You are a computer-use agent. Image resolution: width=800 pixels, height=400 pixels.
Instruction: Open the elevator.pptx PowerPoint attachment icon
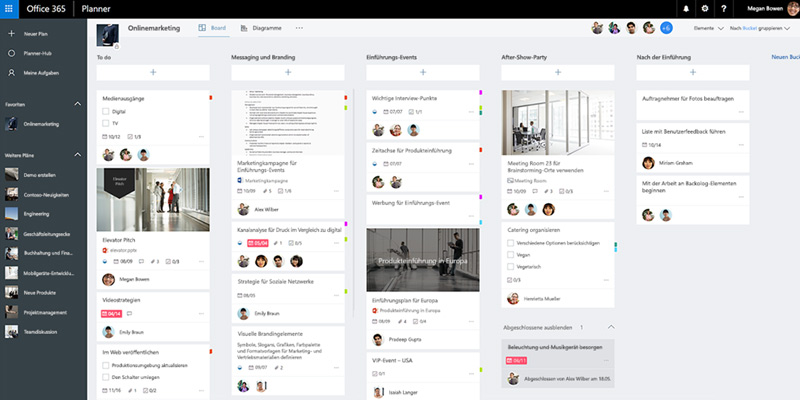(105, 251)
